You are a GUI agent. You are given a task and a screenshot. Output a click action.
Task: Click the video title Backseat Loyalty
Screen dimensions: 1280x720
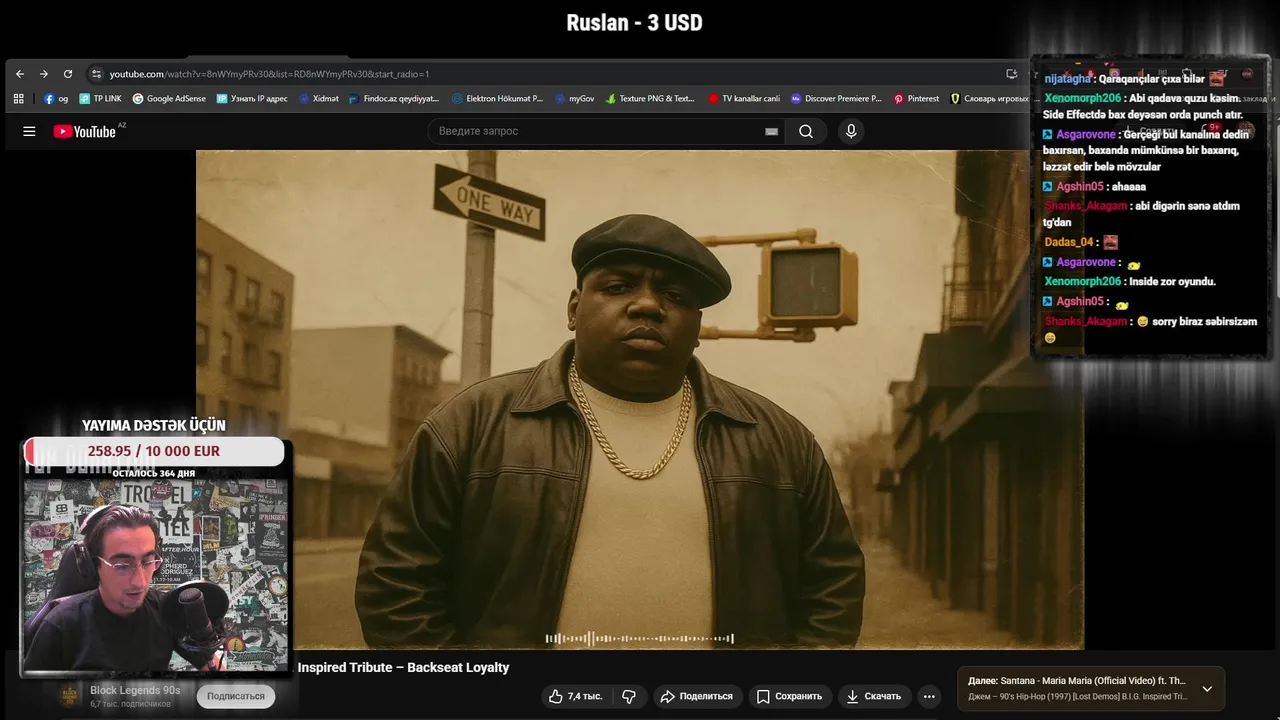coord(403,667)
